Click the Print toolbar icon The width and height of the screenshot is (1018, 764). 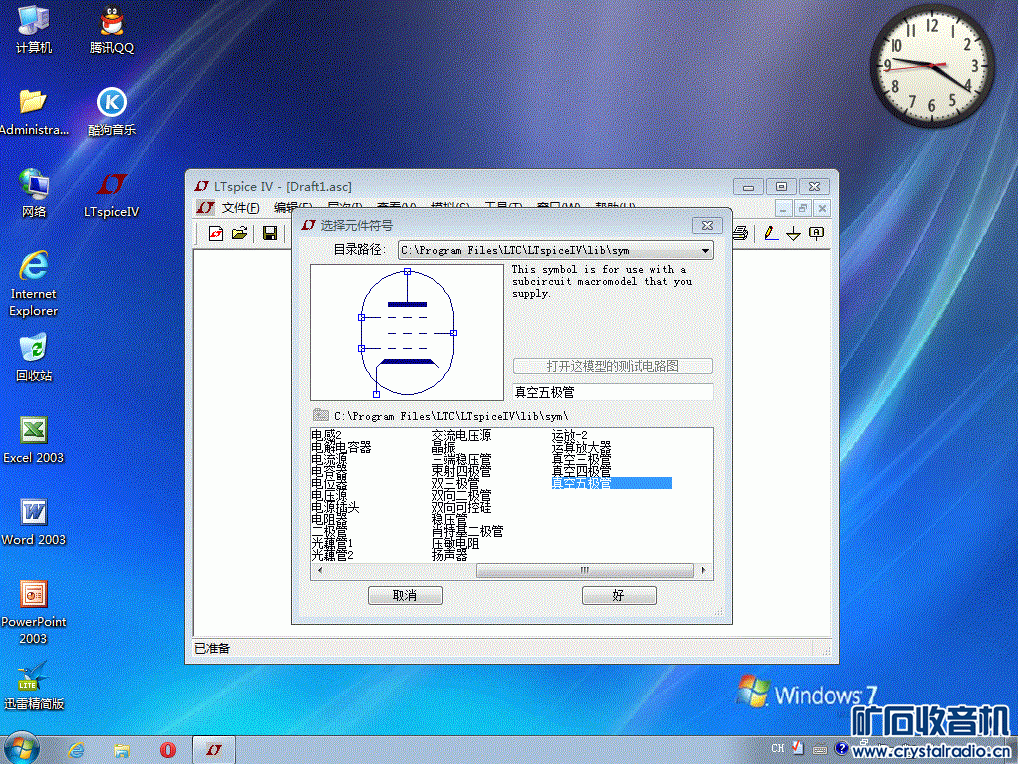pyautogui.click(x=741, y=233)
